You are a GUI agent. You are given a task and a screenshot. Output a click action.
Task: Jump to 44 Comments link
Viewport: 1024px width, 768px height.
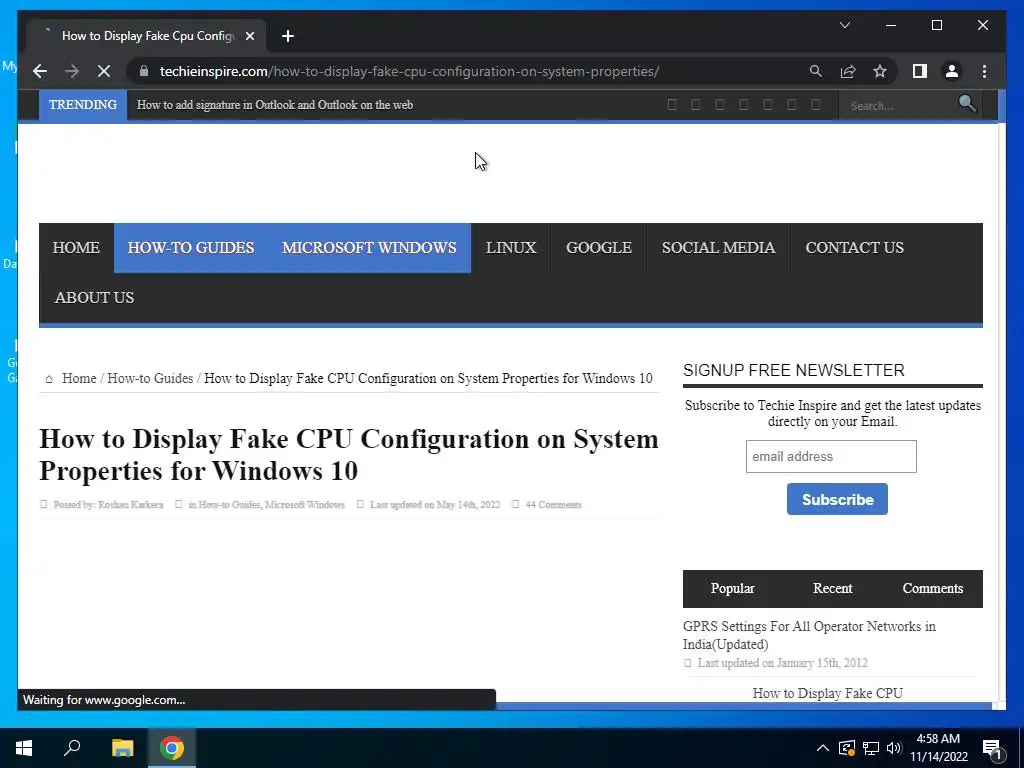(553, 504)
